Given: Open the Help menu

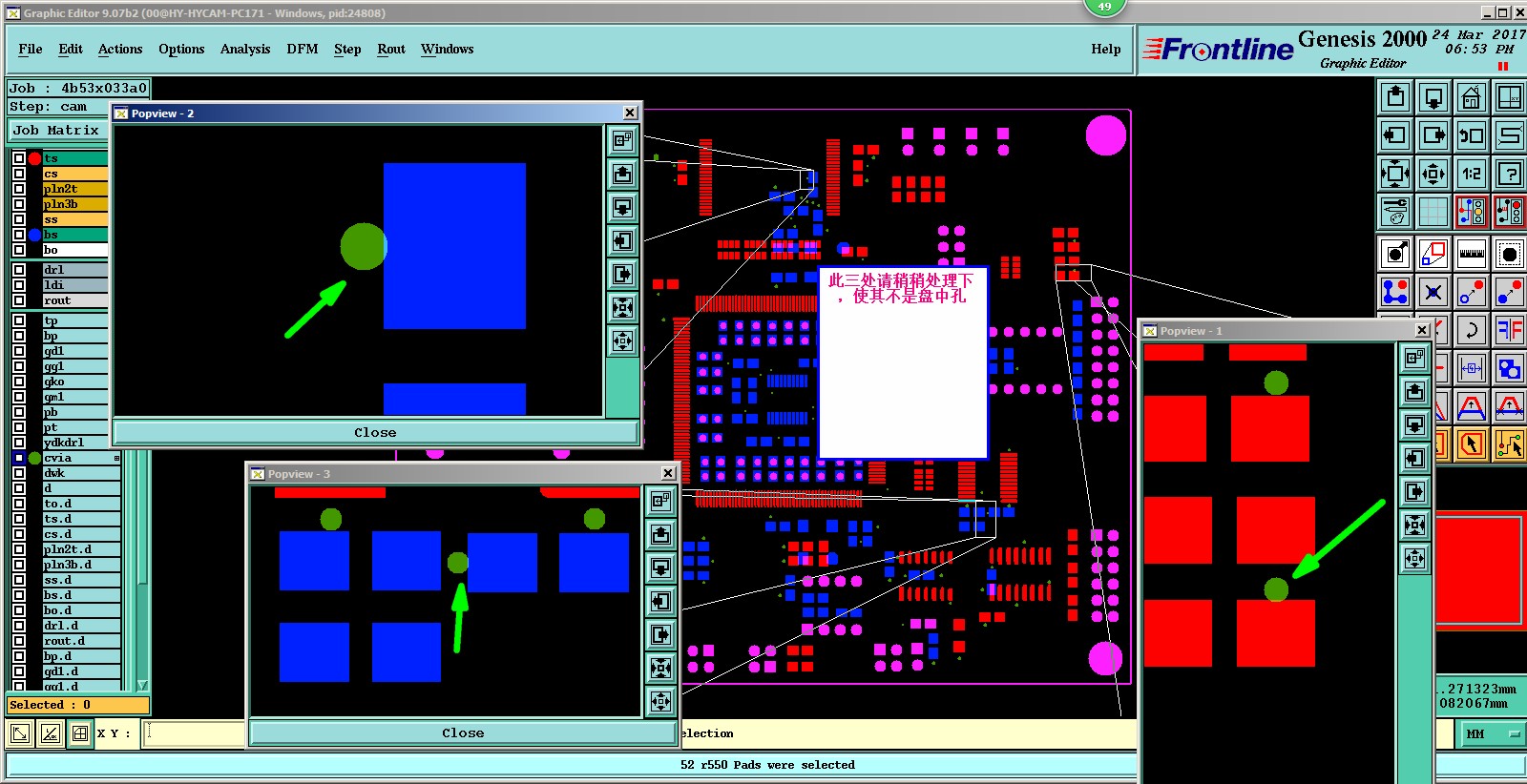Looking at the screenshot, I should pyautogui.click(x=1106, y=49).
